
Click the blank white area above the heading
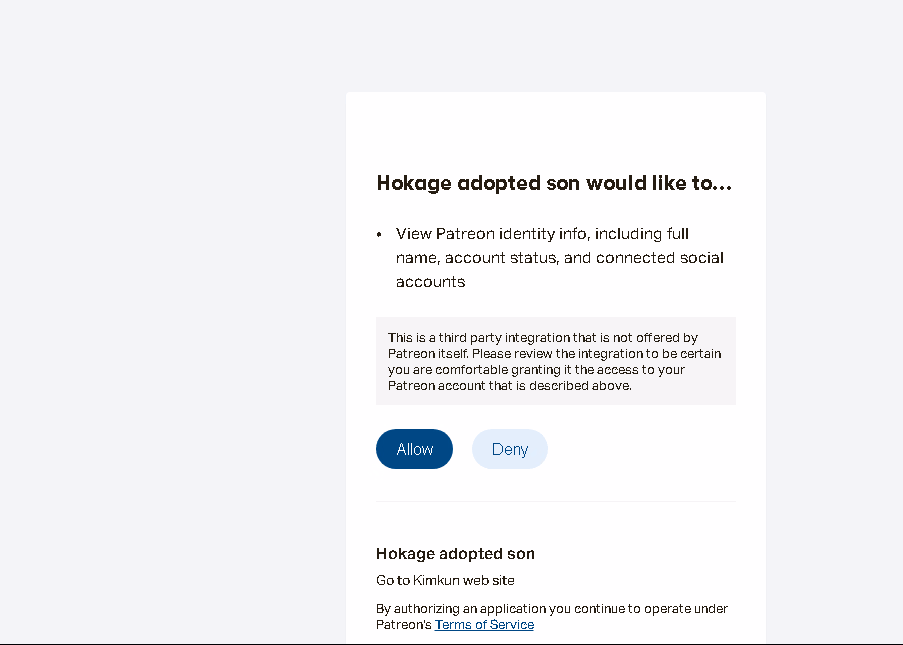(555, 130)
